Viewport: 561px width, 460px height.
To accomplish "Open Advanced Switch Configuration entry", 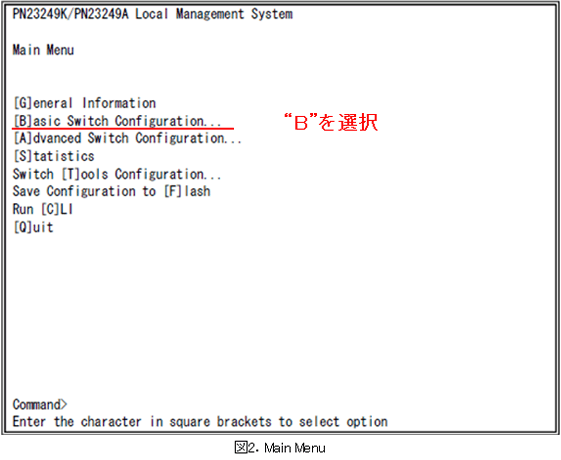I will tap(127, 138).
